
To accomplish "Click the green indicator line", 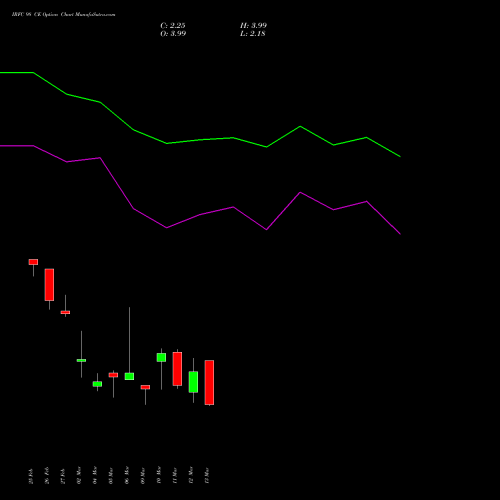I will point(200,140).
